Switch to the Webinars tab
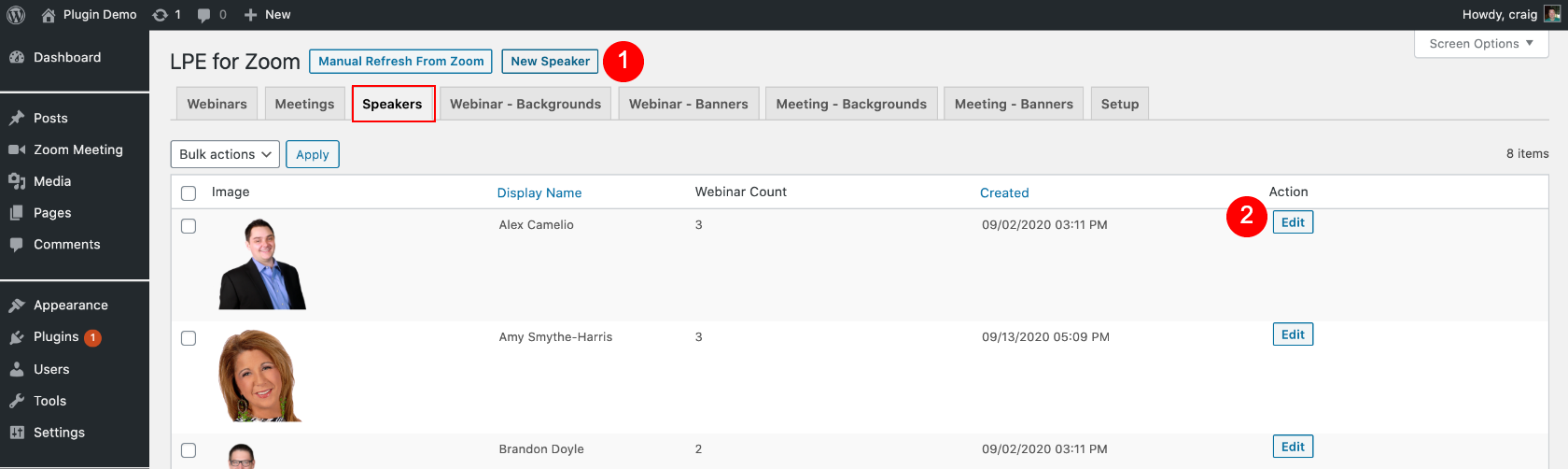Screen dimensions: 1568x469 click(217, 104)
